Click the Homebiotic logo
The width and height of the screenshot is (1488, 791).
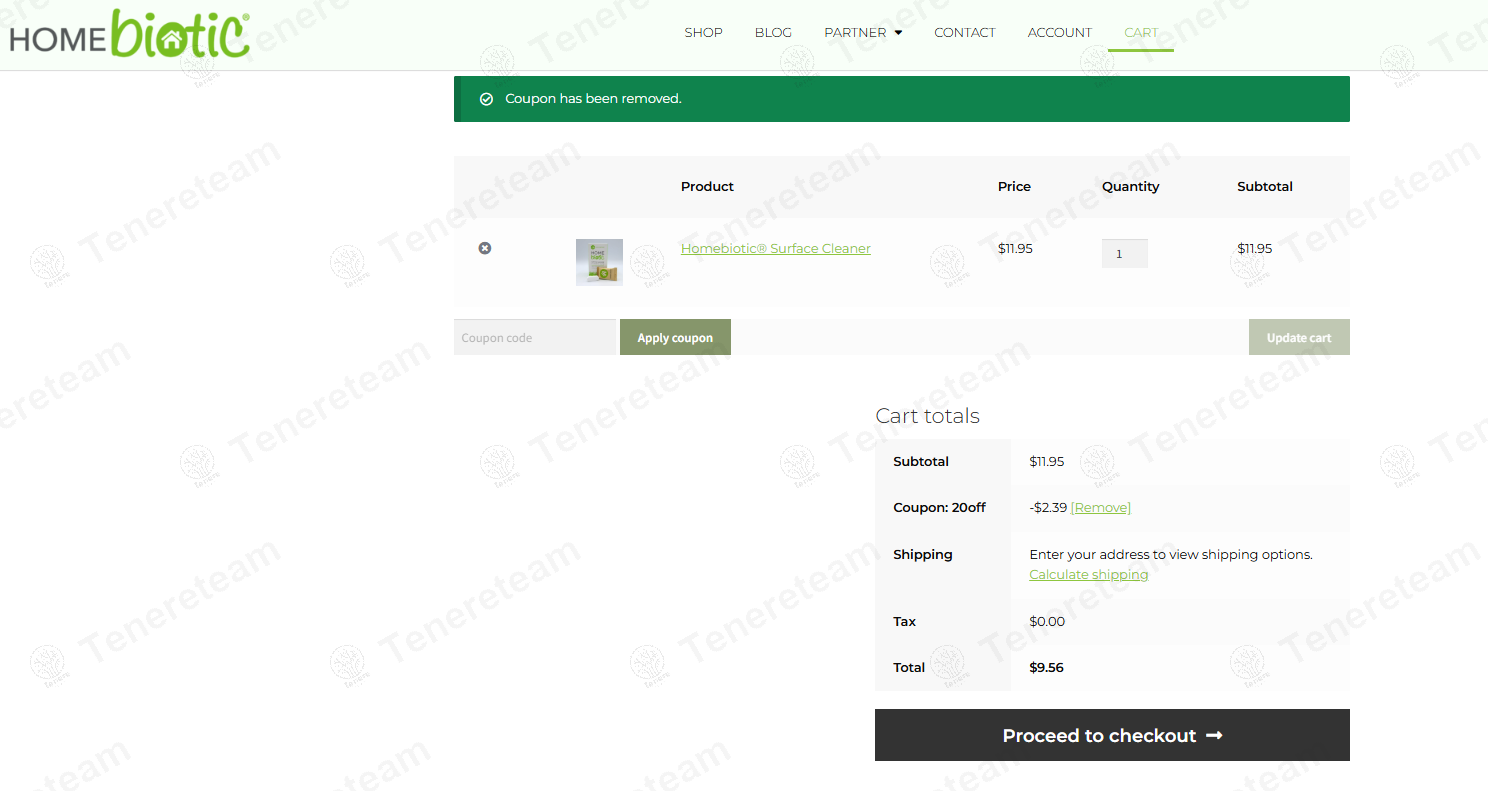pyautogui.click(x=130, y=34)
